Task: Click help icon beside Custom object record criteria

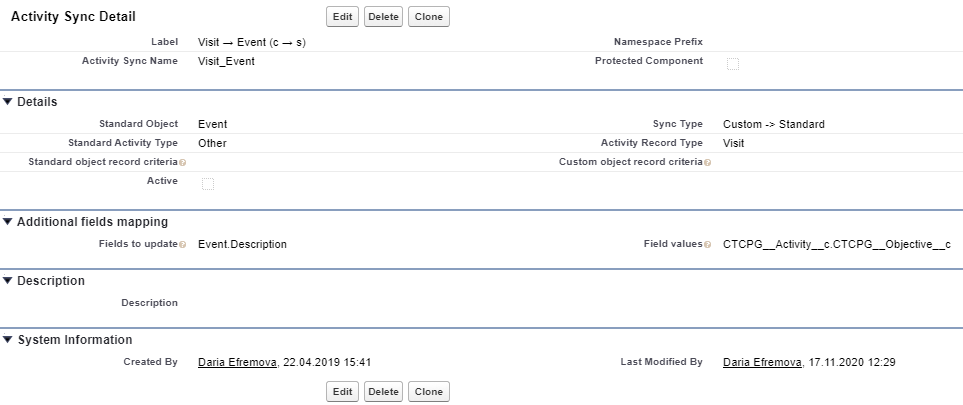Action: tap(707, 162)
